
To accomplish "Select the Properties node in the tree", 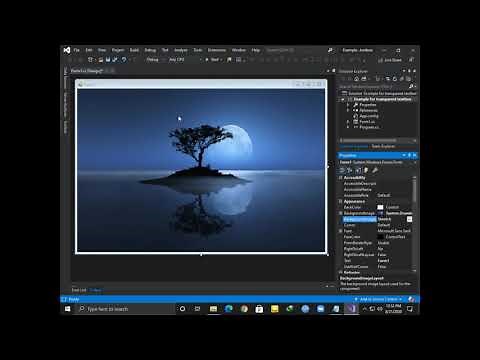I will [x=367, y=105].
